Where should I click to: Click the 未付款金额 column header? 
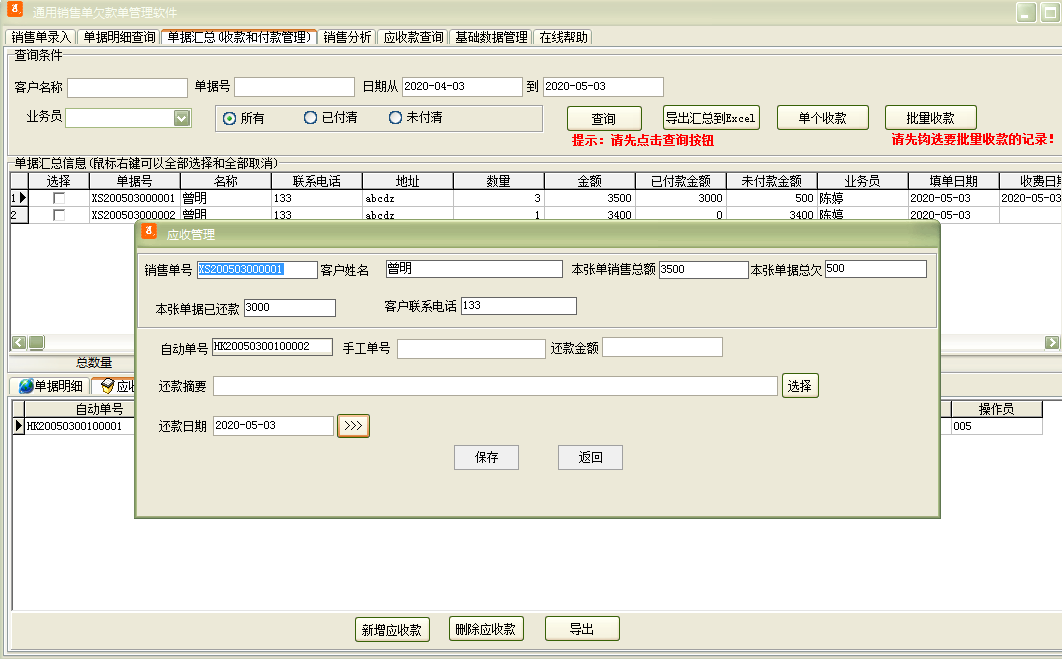(x=771, y=181)
